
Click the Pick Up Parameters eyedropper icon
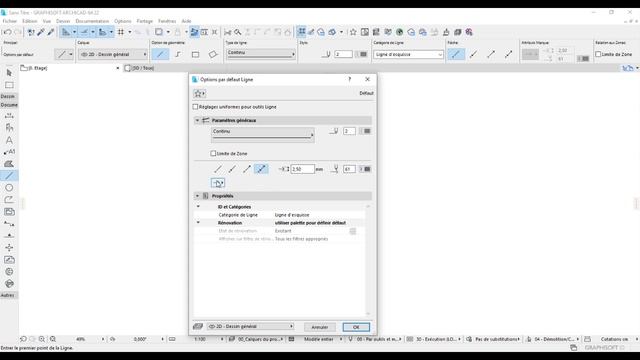pyautogui.click(x=41, y=32)
